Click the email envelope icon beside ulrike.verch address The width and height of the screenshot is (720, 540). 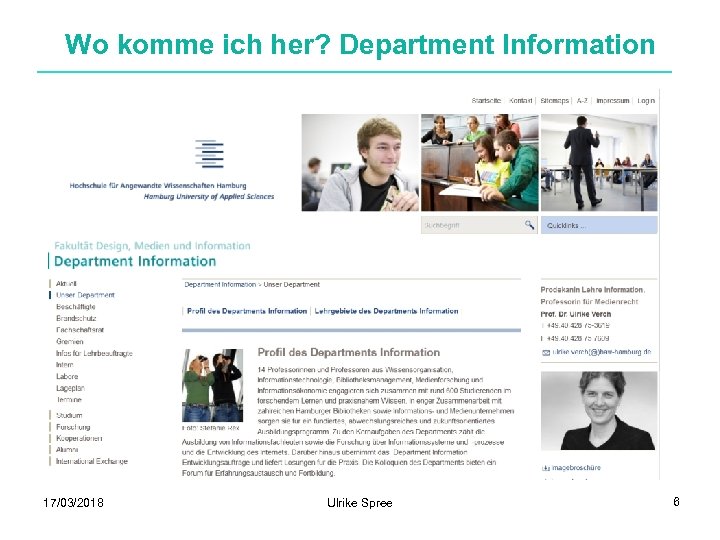(x=546, y=353)
